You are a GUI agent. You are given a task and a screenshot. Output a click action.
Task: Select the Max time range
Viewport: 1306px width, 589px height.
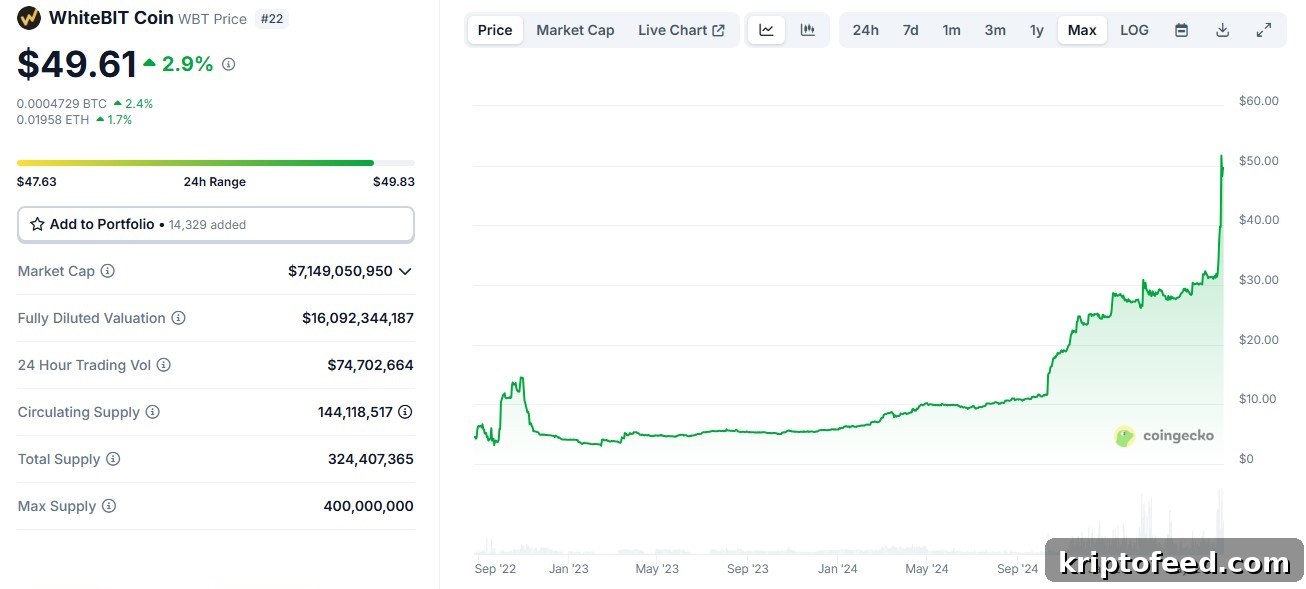click(x=1082, y=30)
